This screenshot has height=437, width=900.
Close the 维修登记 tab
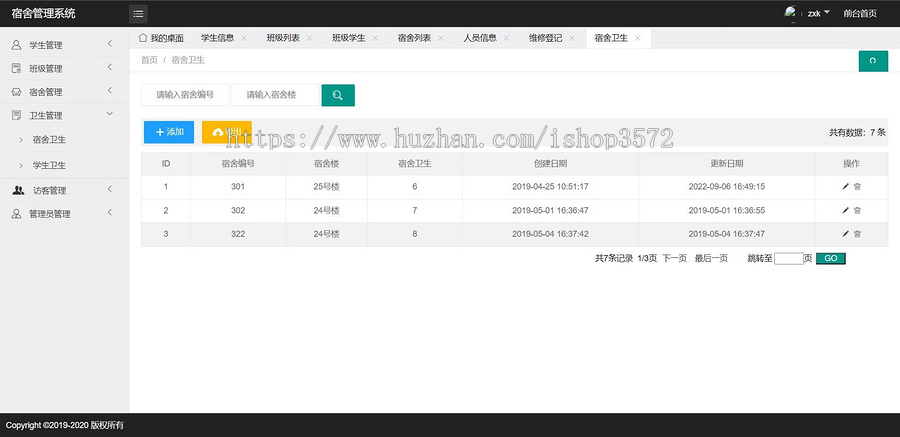tap(572, 38)
